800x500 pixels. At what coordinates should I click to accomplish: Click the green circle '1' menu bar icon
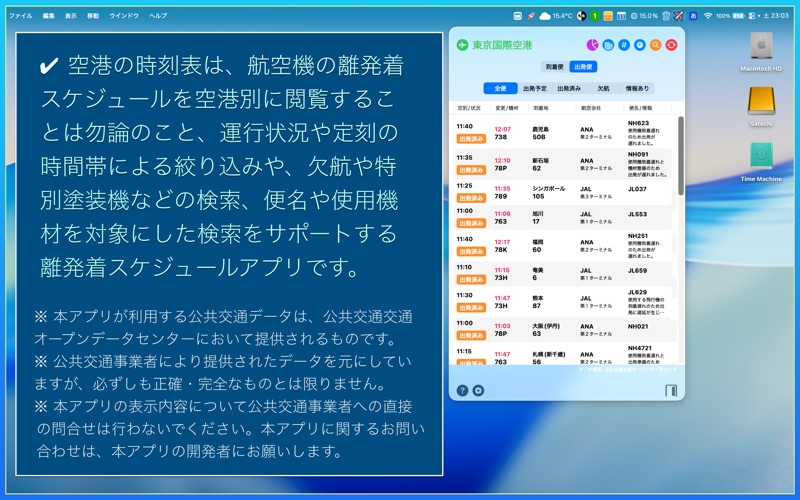[x=594, y=16]
